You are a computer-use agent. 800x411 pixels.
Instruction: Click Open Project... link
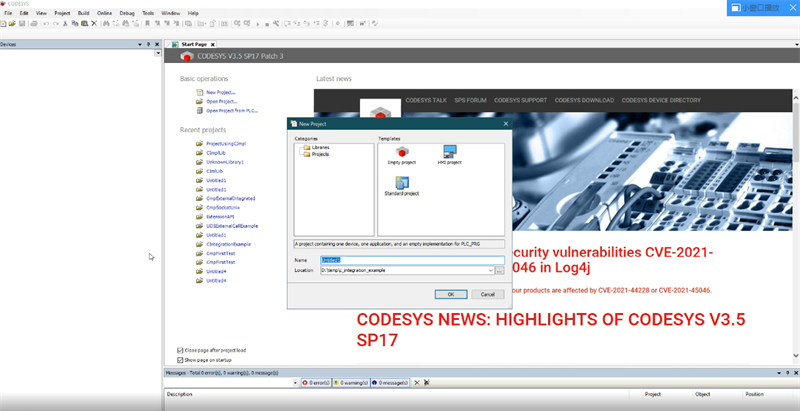221,101
